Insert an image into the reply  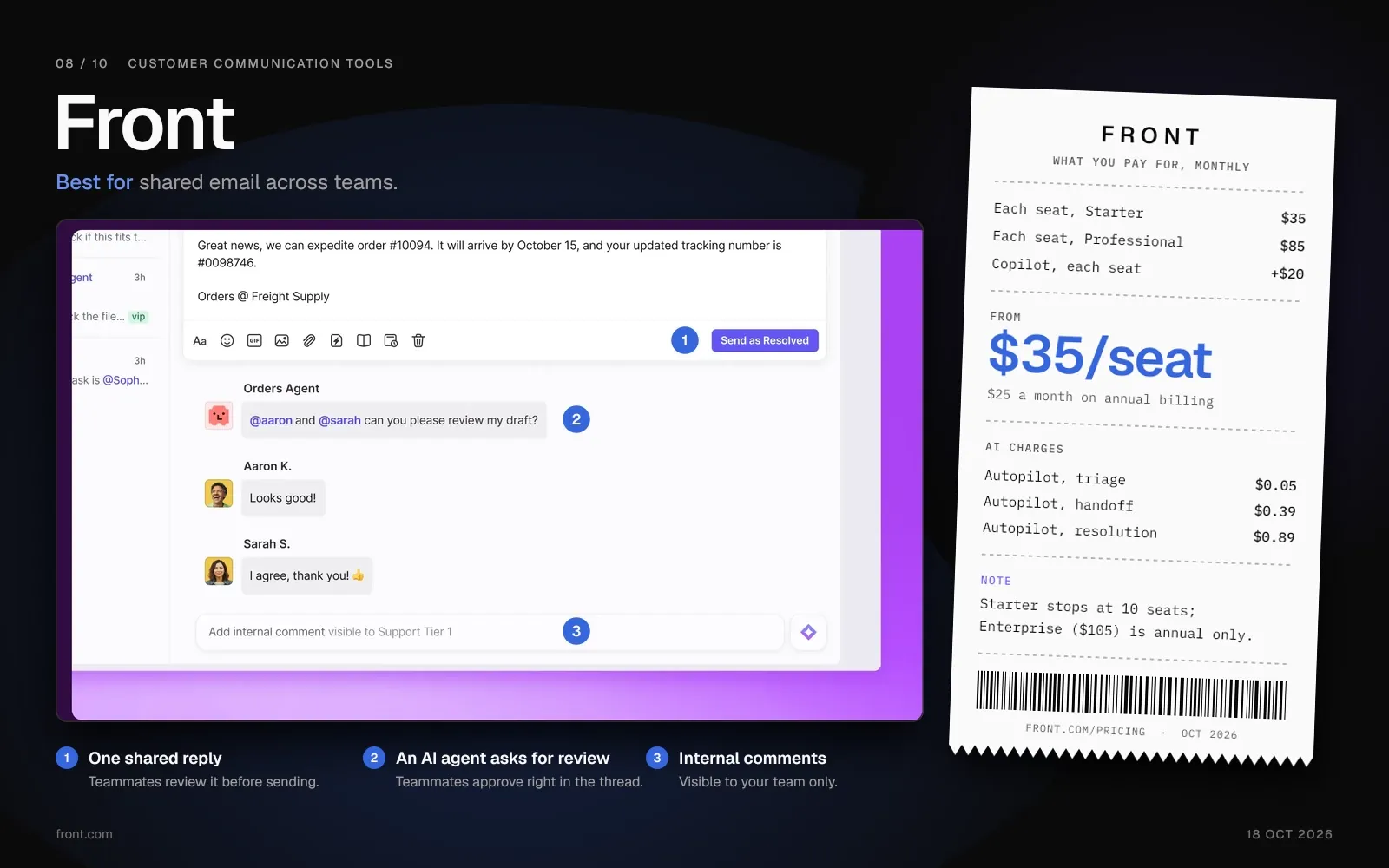click(x=282, y=341)
